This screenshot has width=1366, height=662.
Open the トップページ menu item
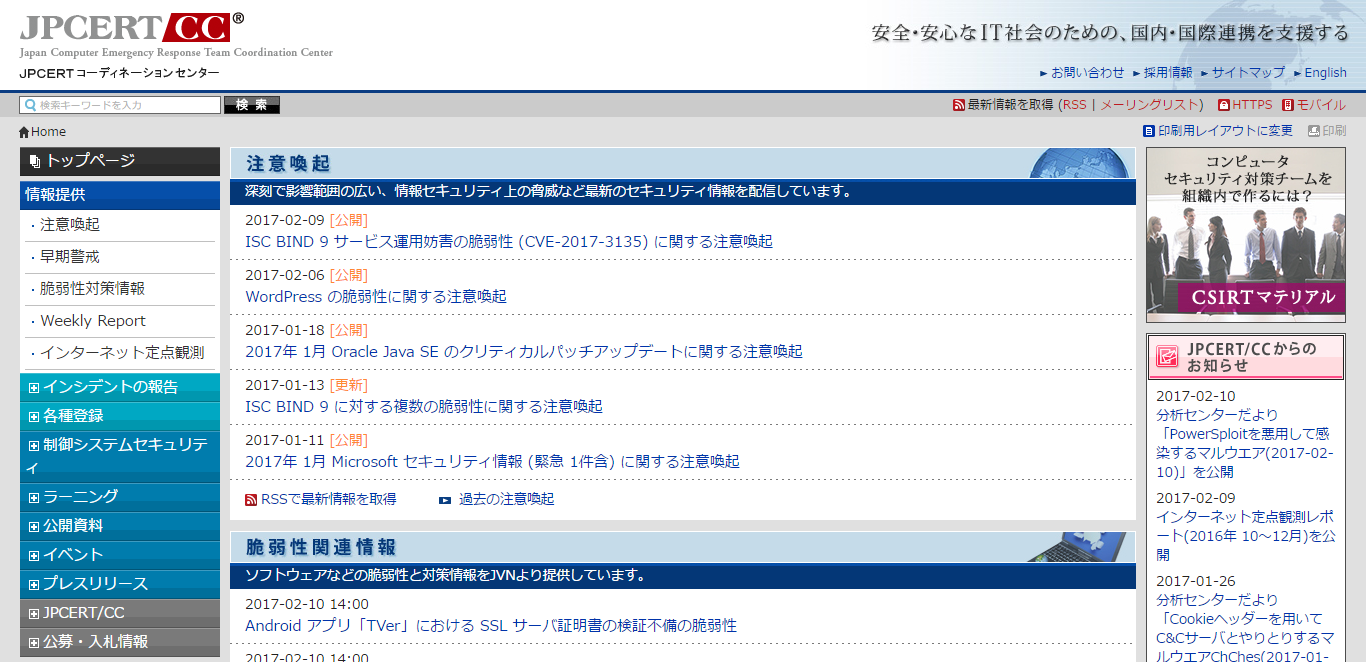120,161
